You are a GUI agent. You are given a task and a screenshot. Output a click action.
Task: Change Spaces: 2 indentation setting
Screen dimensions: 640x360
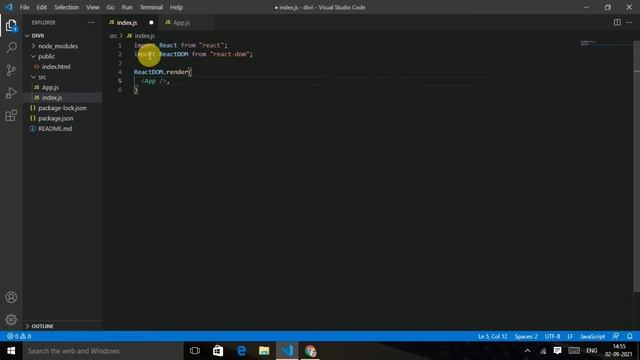point(526,336)
